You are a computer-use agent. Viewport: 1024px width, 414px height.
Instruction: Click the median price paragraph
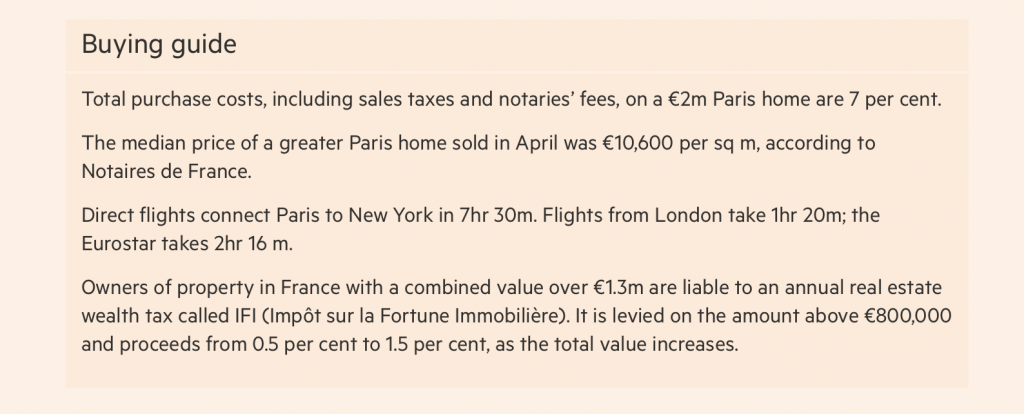pyautogui.click(x=479, y=157)
